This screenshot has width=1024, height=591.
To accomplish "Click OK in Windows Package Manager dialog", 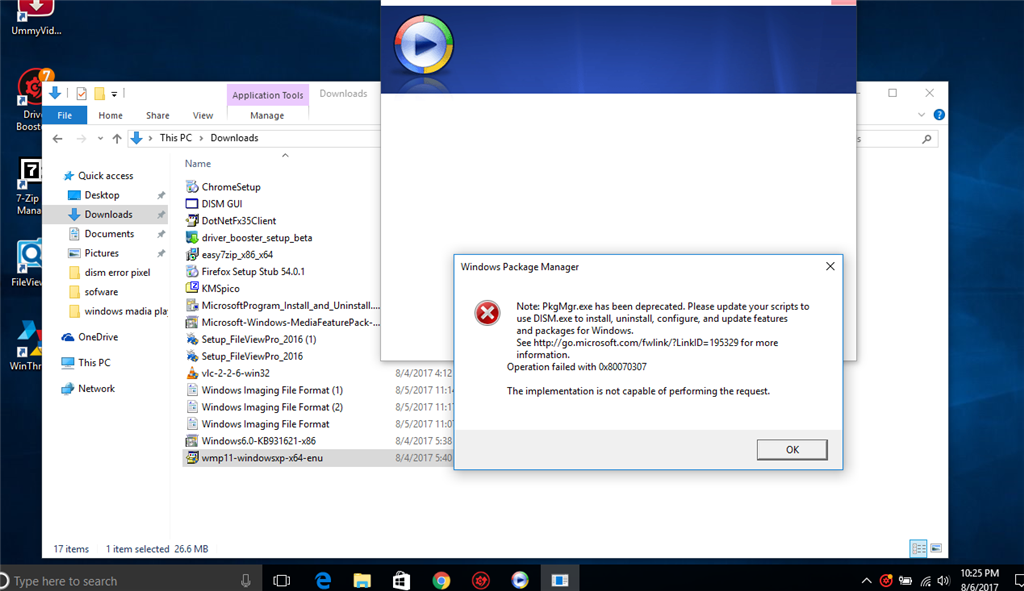I will (x=792, y=449).
